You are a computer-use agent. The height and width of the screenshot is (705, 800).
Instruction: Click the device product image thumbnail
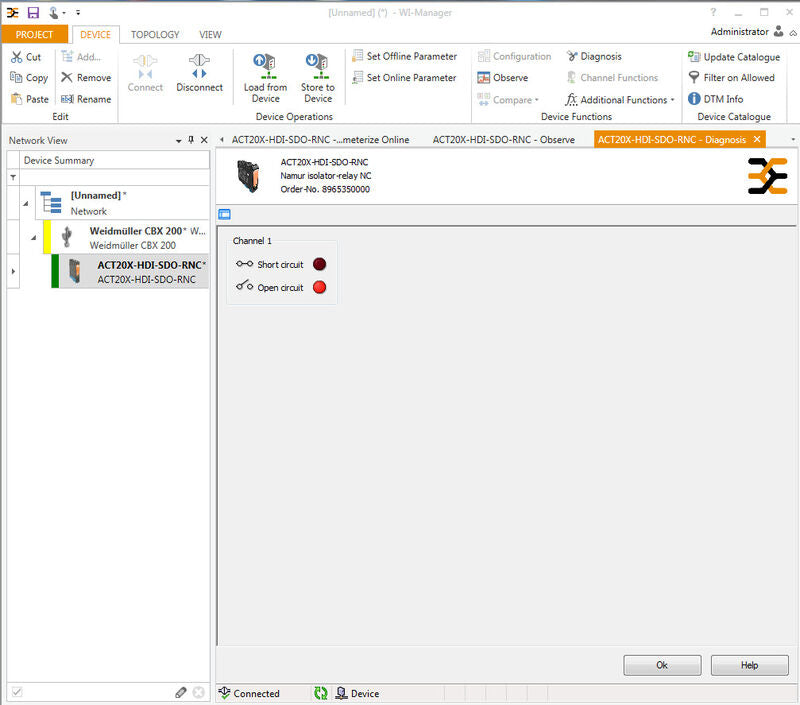tap(249, 175)
